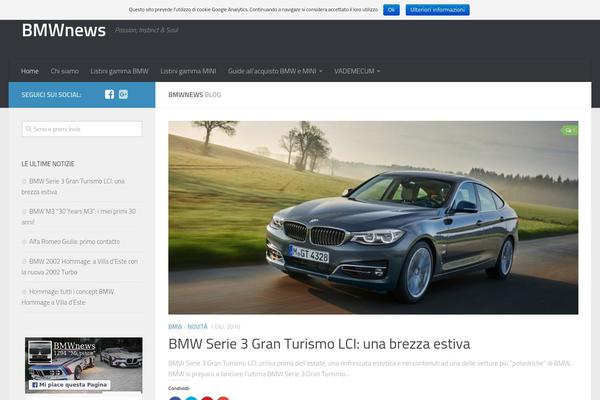Open the featured BMW Gran Turismo image

tap(373, 217)
